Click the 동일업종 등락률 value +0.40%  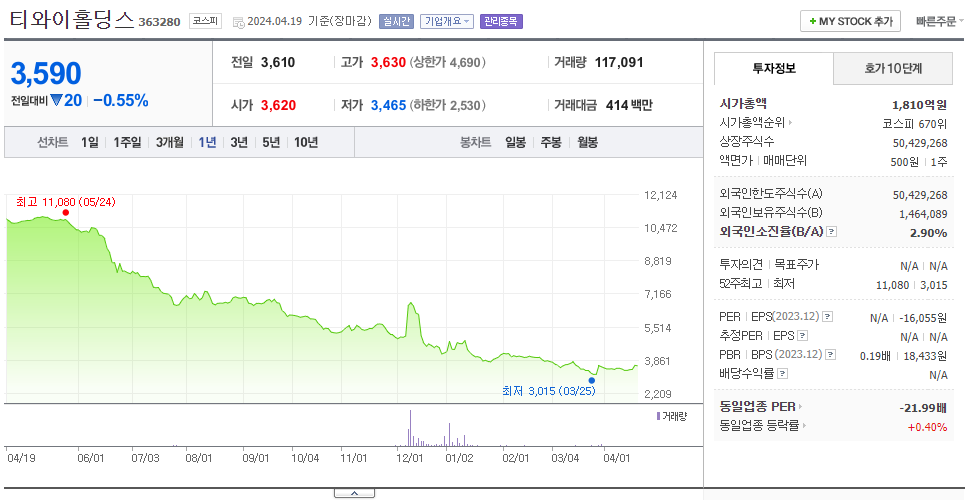[927, 427]
